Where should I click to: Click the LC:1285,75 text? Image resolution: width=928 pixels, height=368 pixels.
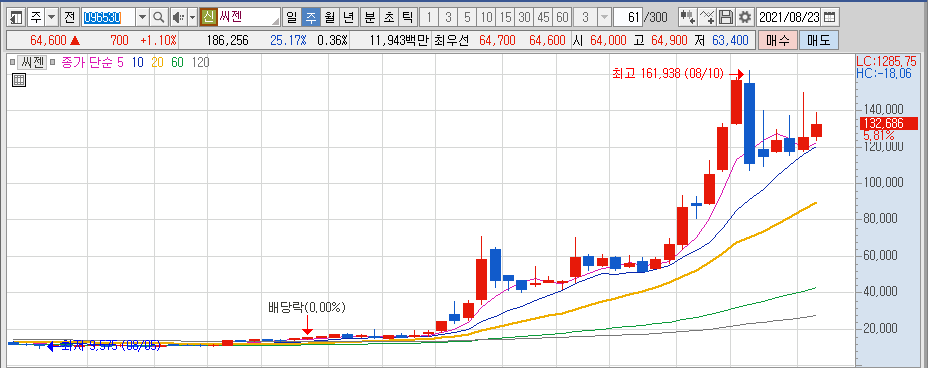[886, 61]
